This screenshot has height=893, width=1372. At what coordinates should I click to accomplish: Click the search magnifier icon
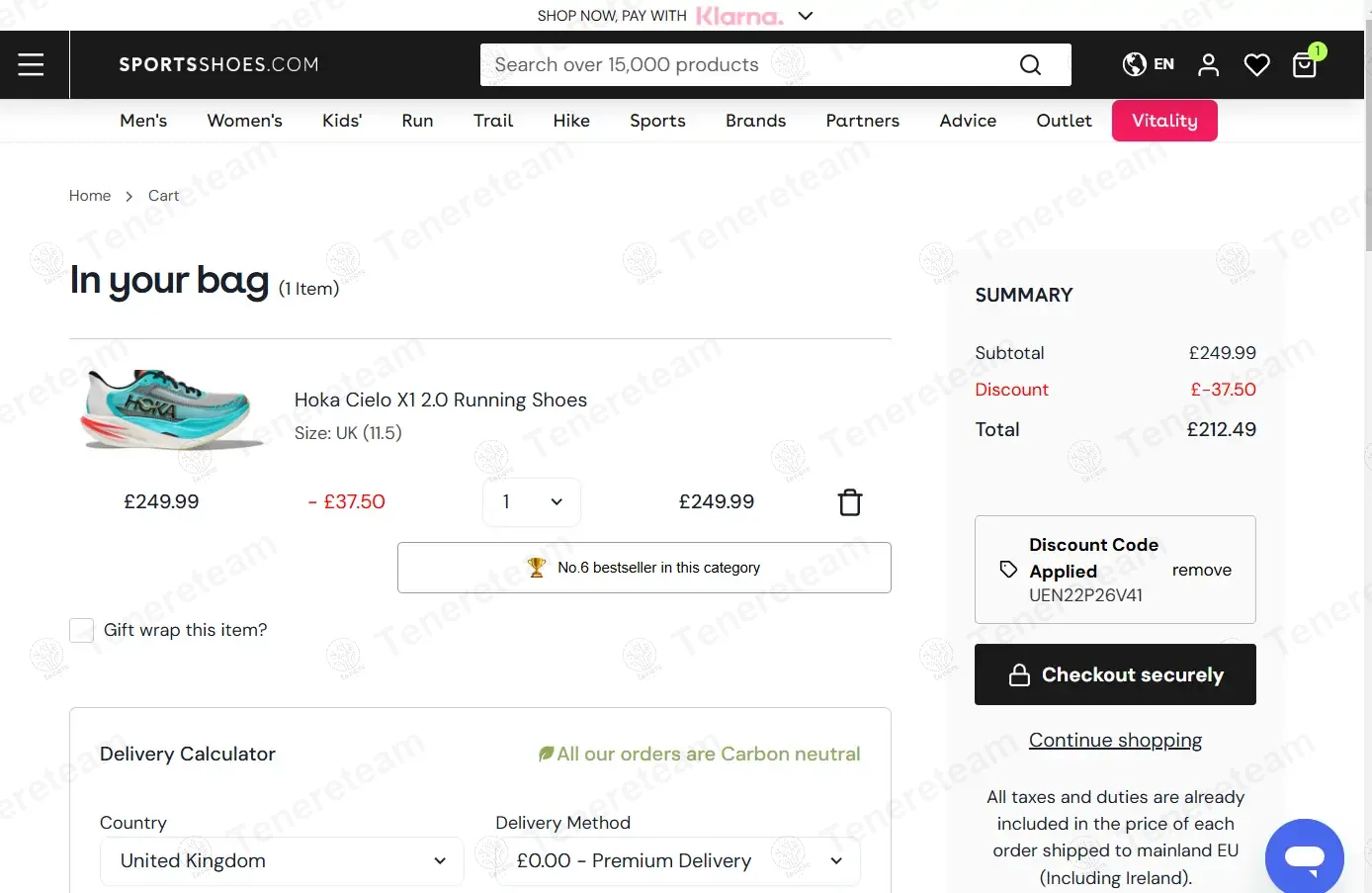pyautogui.click(x=1030, y=65)
